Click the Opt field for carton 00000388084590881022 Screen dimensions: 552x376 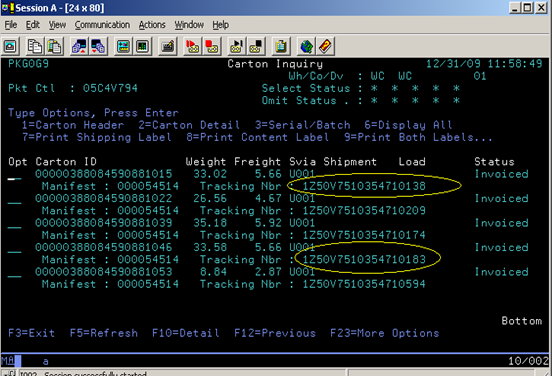tap(14, 200)
